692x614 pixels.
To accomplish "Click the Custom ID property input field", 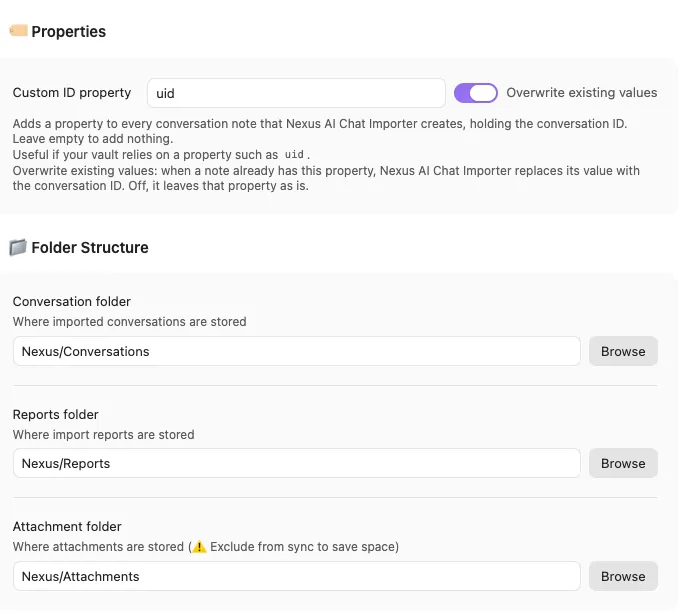I will tap(296, 93).
